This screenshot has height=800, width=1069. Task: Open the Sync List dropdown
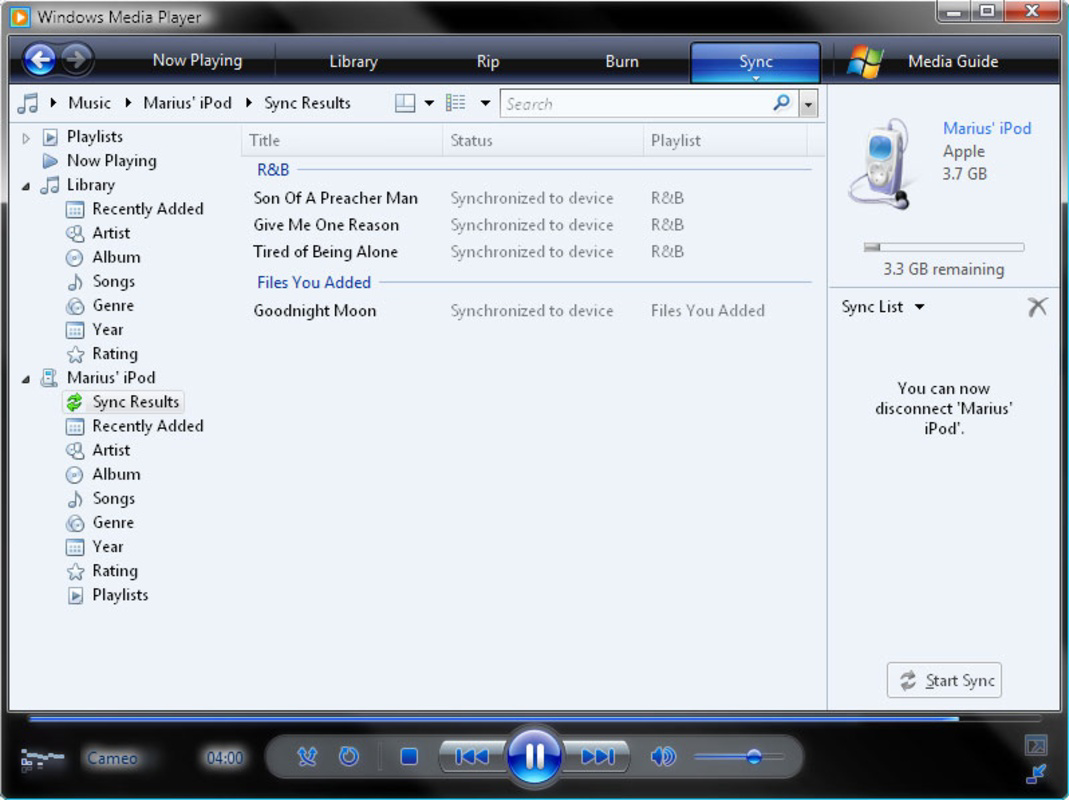[x=920, y=307]
